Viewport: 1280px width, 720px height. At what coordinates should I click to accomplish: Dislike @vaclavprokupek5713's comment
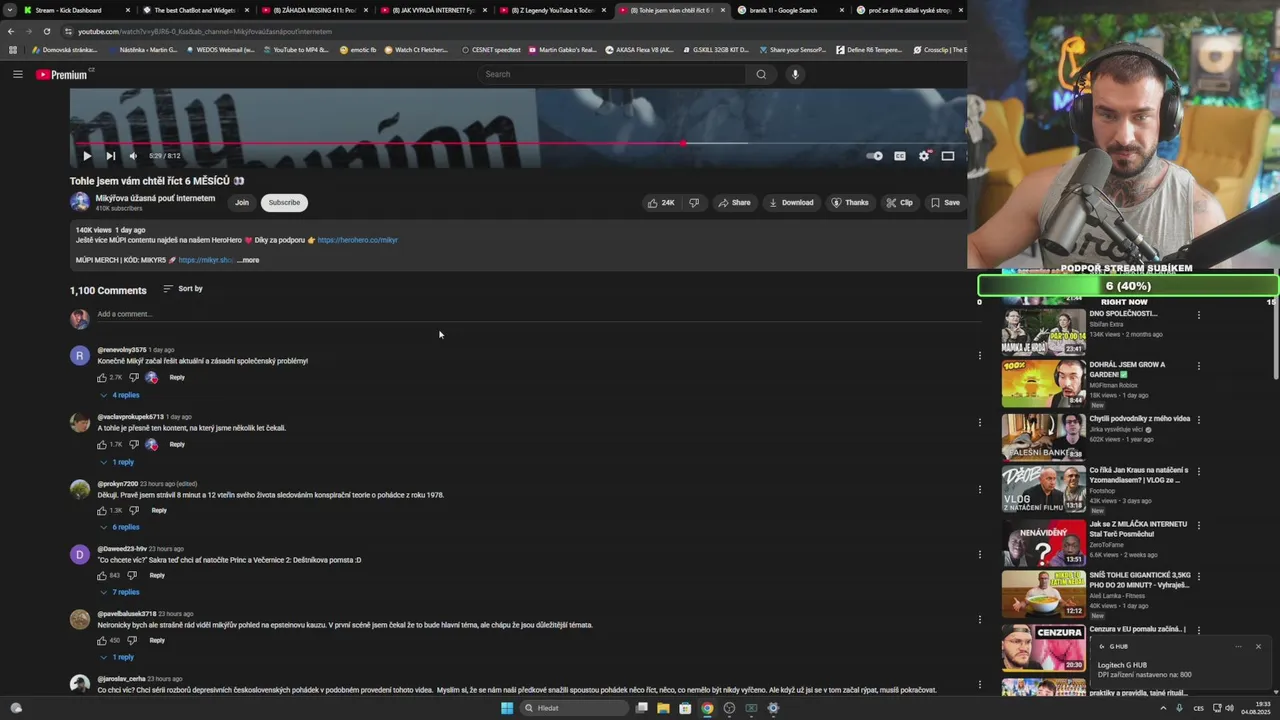click(134, 445)
